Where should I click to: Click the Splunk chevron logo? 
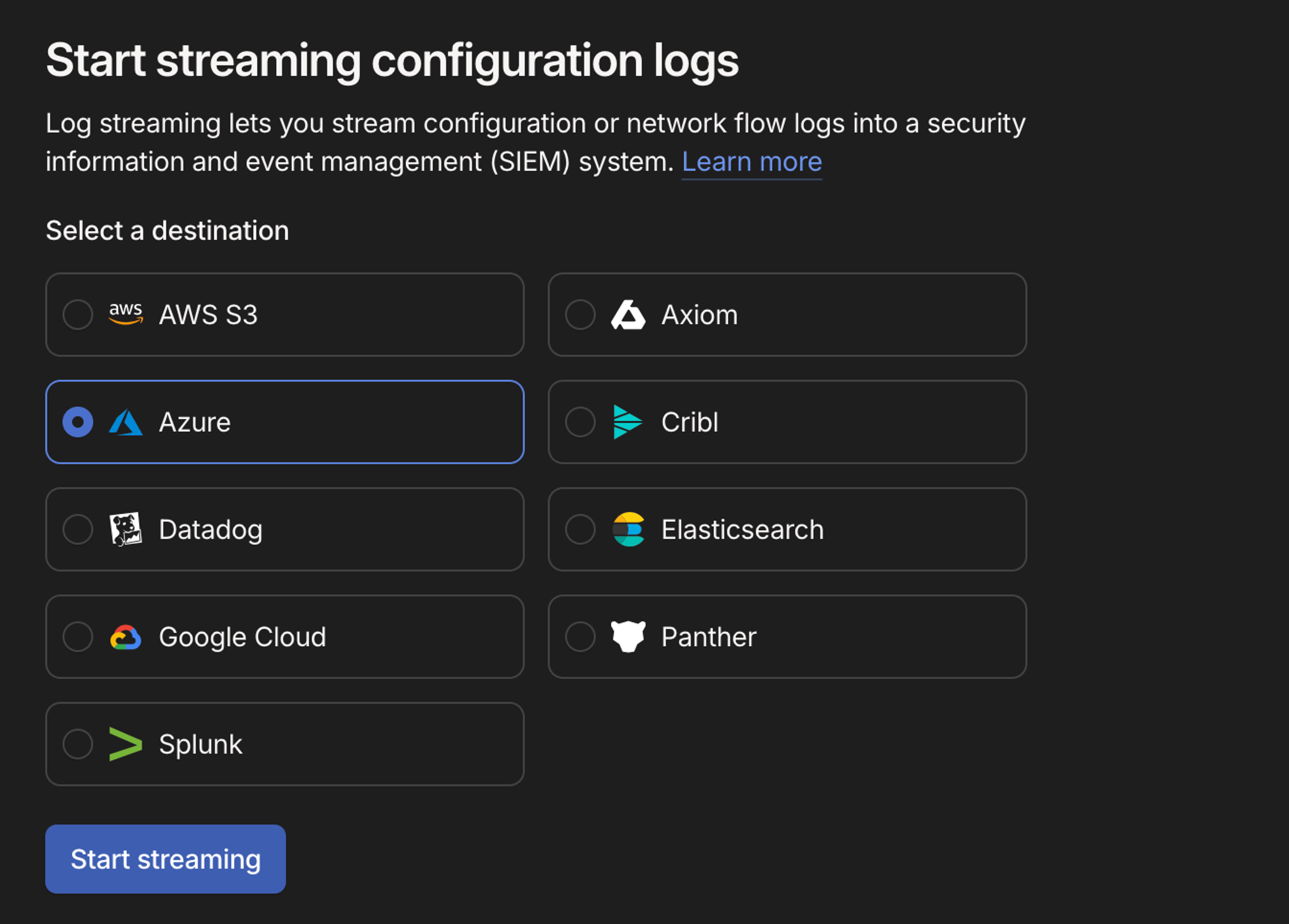[126, 744]
